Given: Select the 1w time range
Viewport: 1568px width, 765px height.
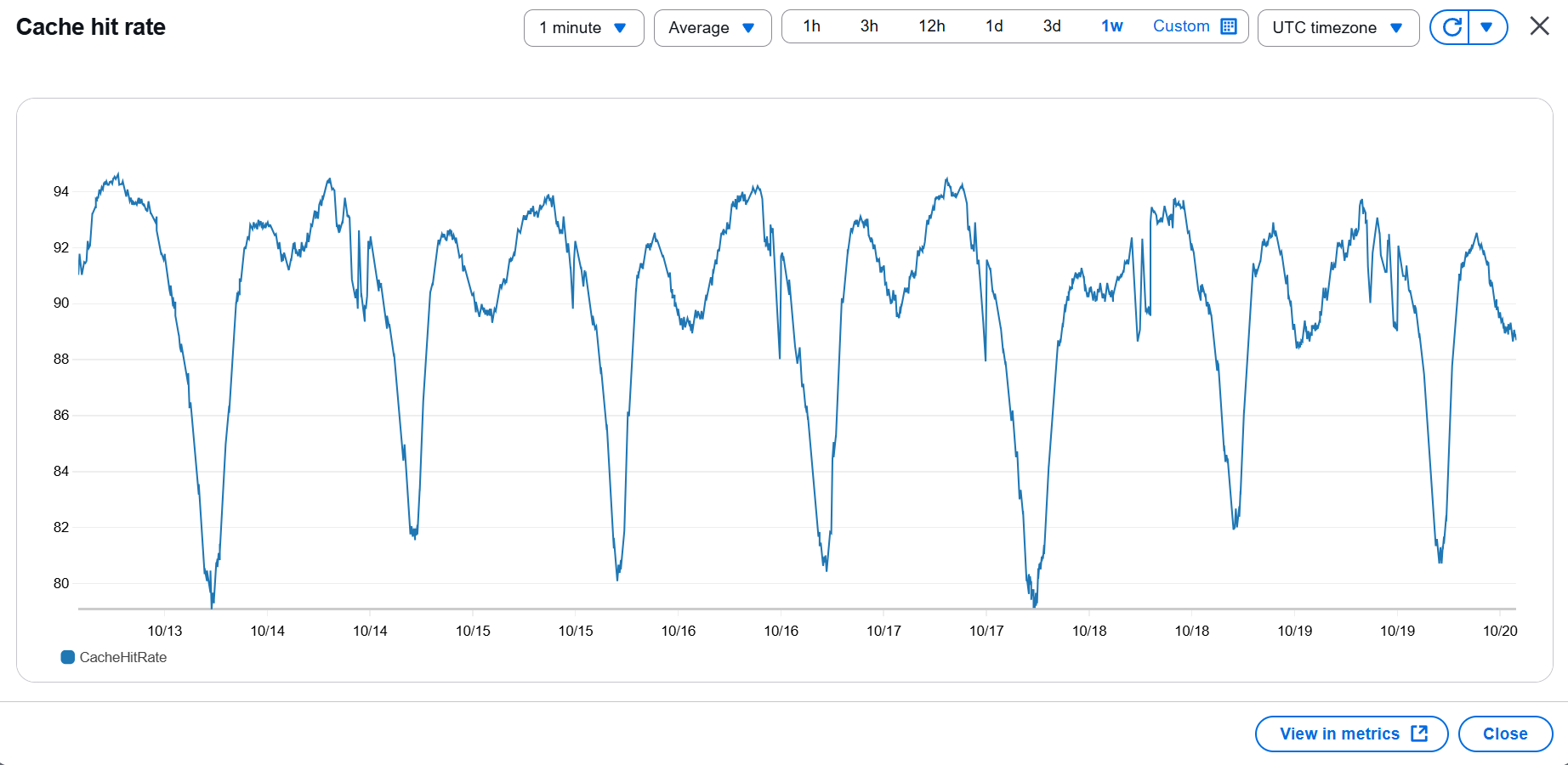Looking at the screenshot, I should click(x=1111, y=26).
